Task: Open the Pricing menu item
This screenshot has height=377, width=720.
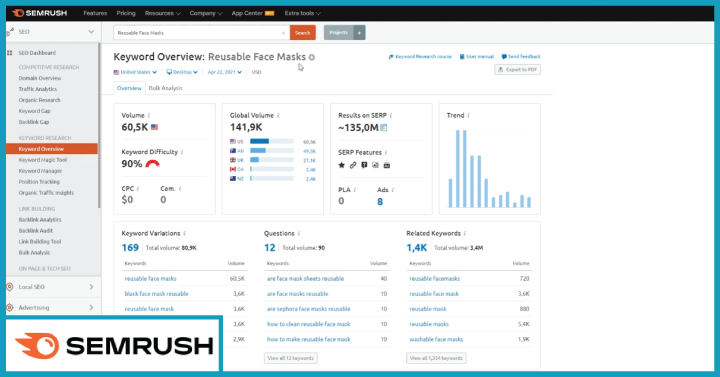Action: click(x=126, y=13)
